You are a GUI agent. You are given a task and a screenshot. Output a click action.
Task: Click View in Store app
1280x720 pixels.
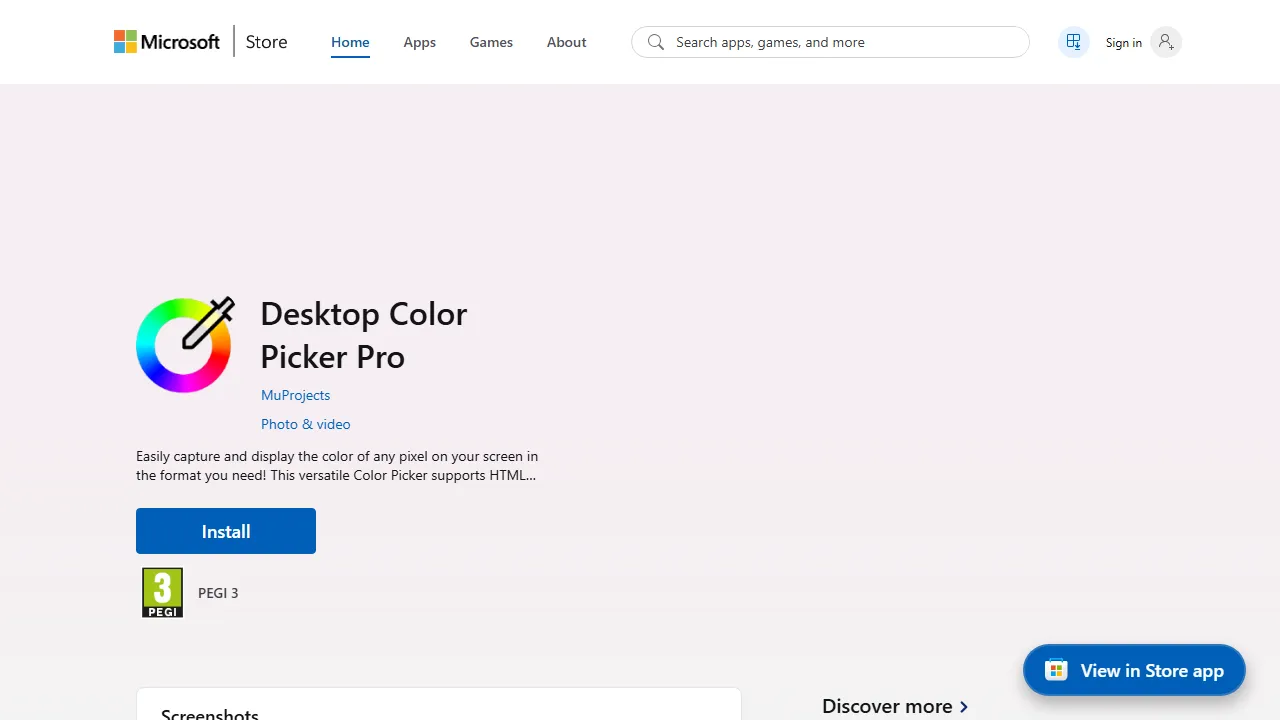coord(1134,670)
